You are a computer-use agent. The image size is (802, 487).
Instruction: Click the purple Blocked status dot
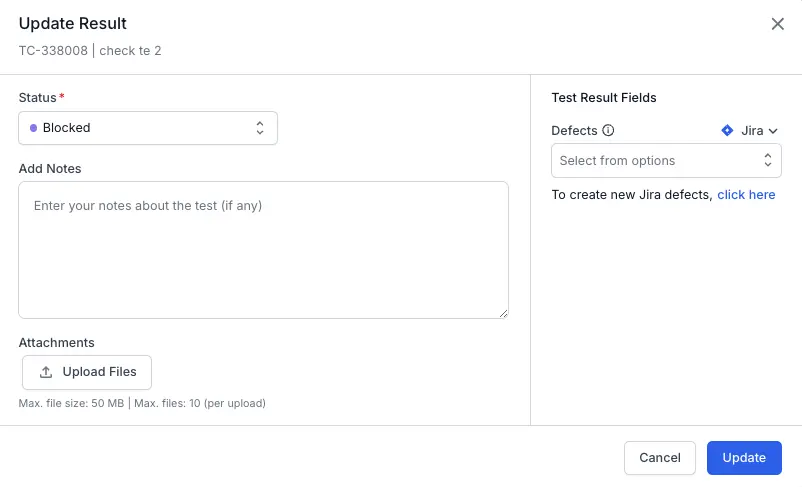[x=33, y=128]
